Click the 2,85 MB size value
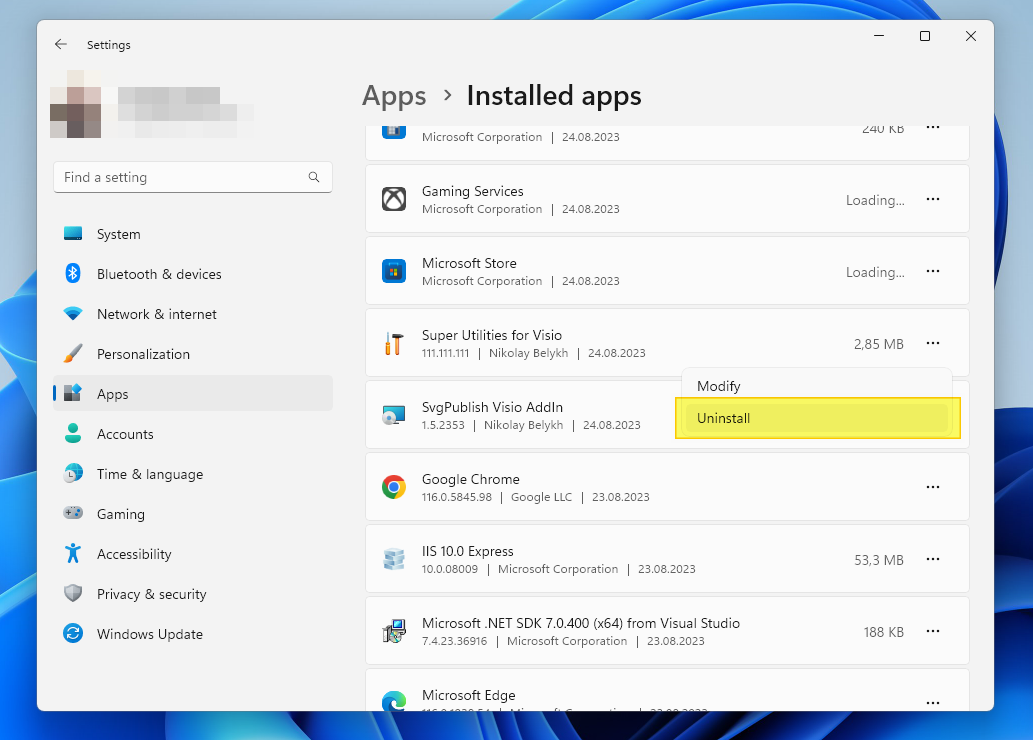 click(879, 344)
